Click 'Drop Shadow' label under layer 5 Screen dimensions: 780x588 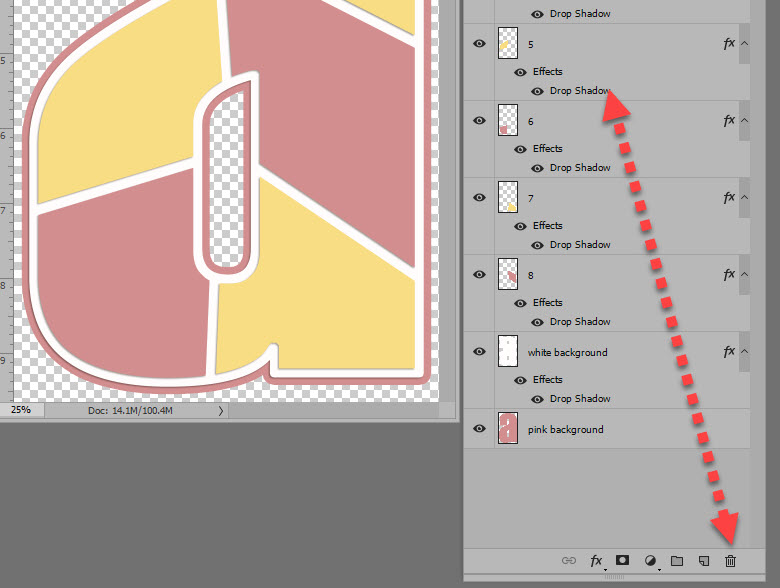580,91
